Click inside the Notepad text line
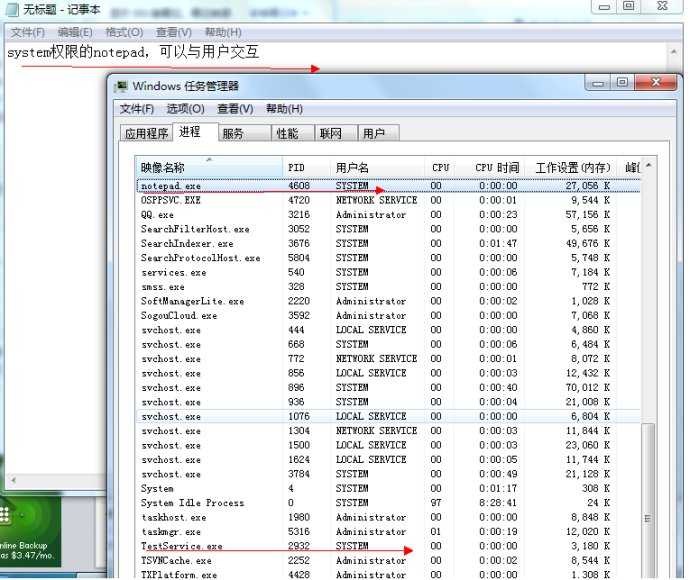The height and width of the screenshot is (580, 690). [x=132, y=52]
